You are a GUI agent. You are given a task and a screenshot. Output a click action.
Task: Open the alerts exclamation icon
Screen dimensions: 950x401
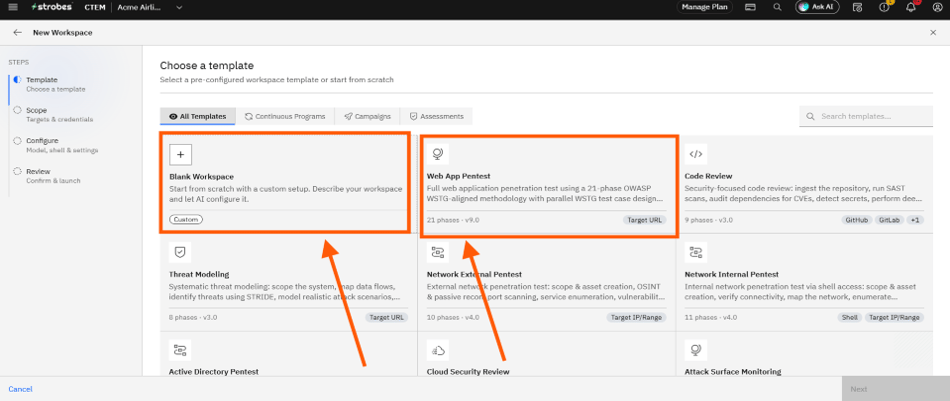884,7
